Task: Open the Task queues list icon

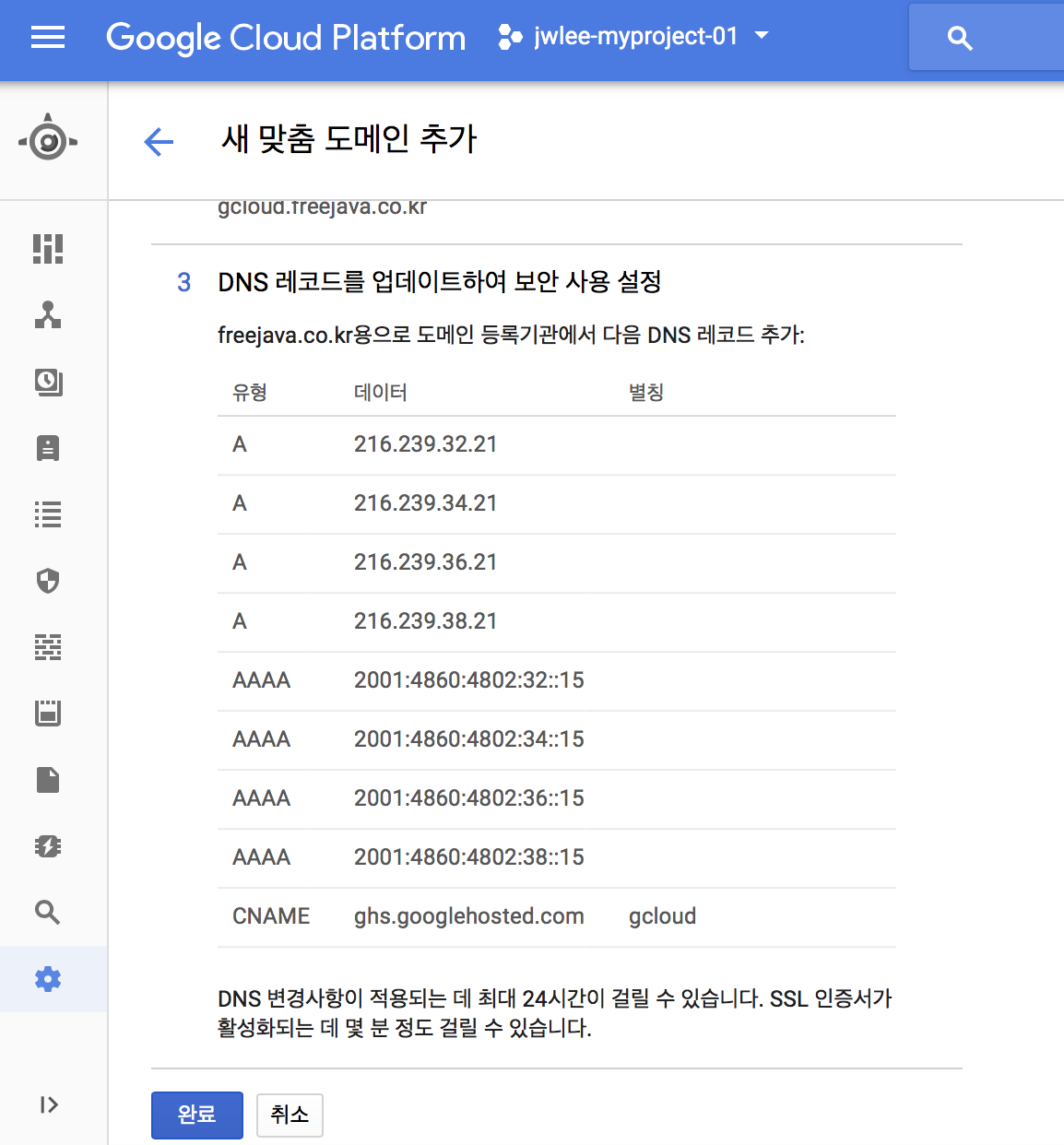Action: click(x=48, y=514)
